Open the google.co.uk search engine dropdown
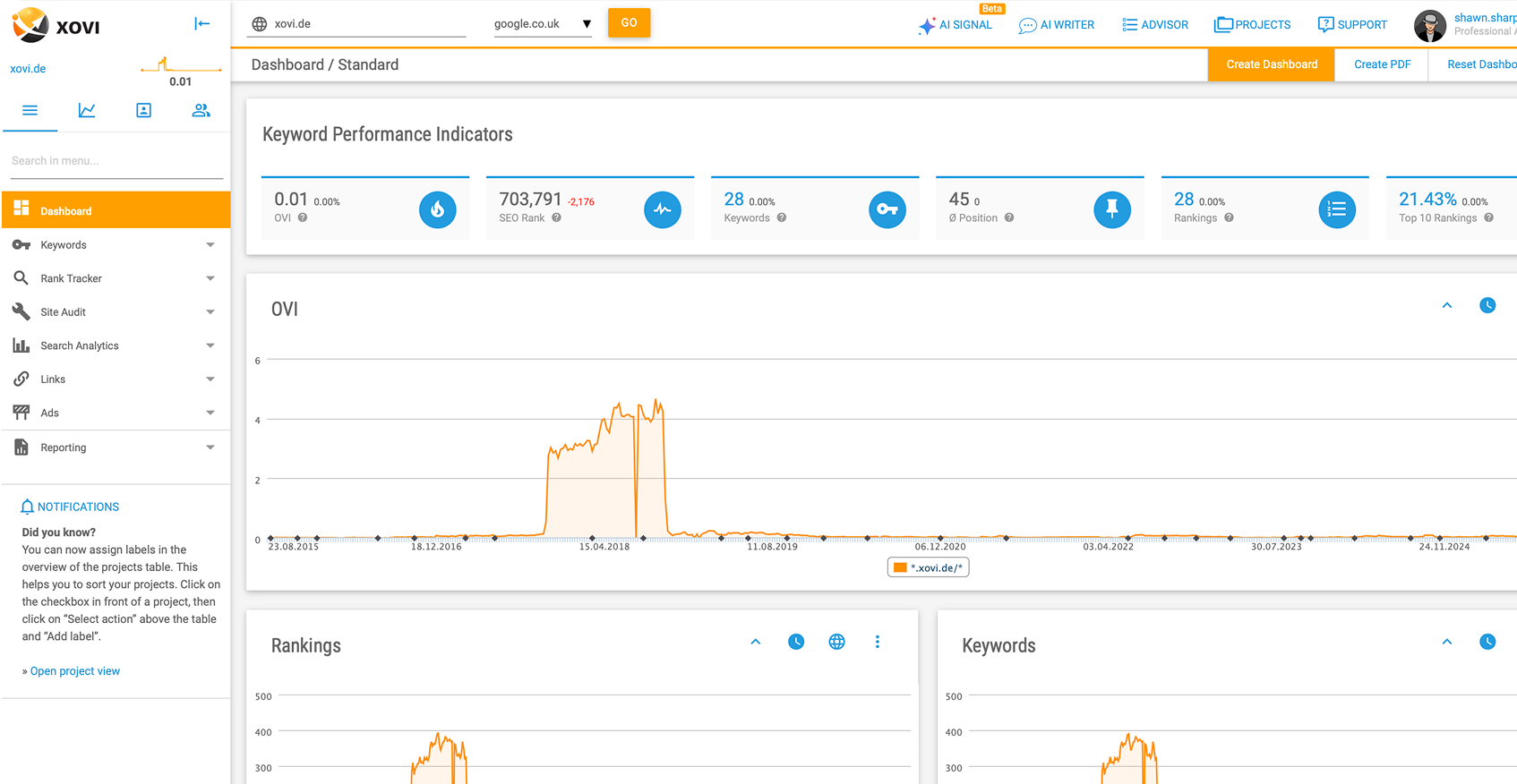1517x784 pixels. pyautogui.click(x=543, y=24)
